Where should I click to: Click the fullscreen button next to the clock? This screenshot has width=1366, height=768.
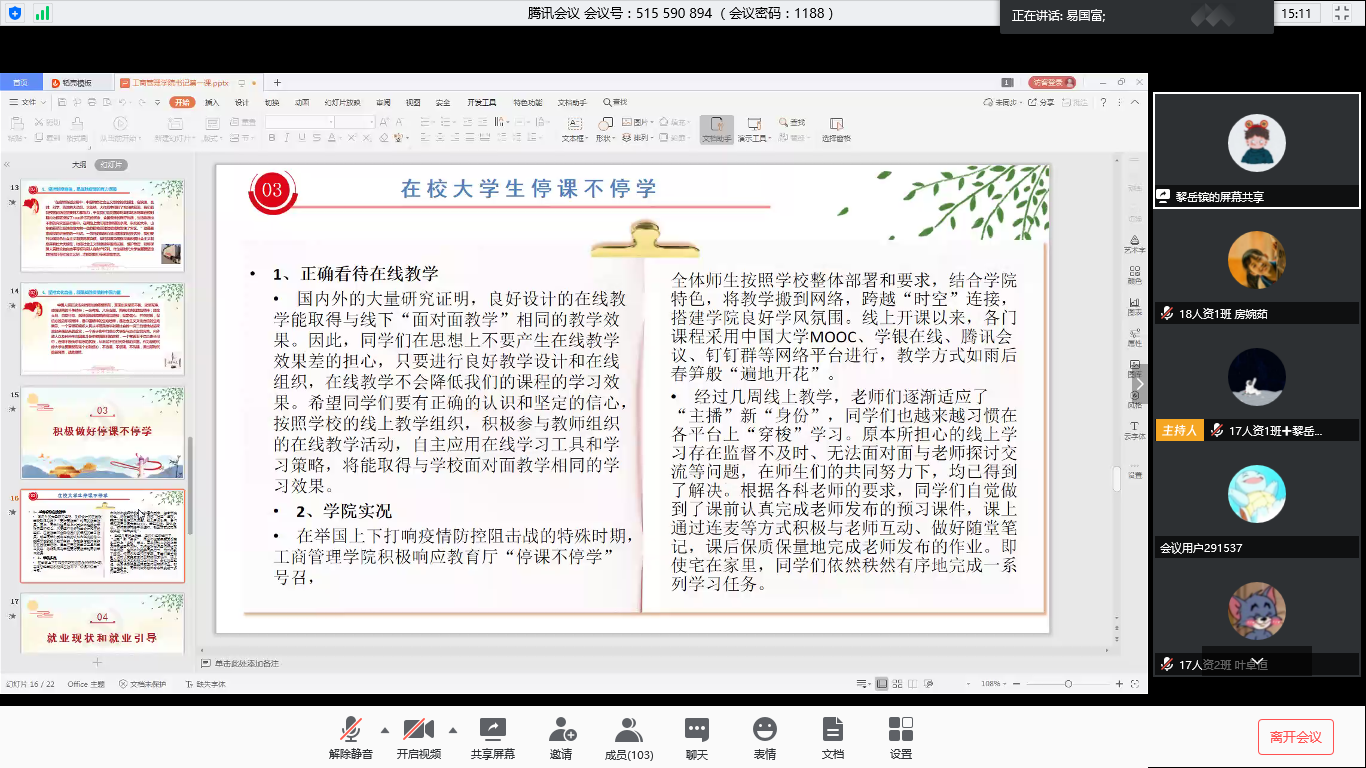click(1340, 13)
